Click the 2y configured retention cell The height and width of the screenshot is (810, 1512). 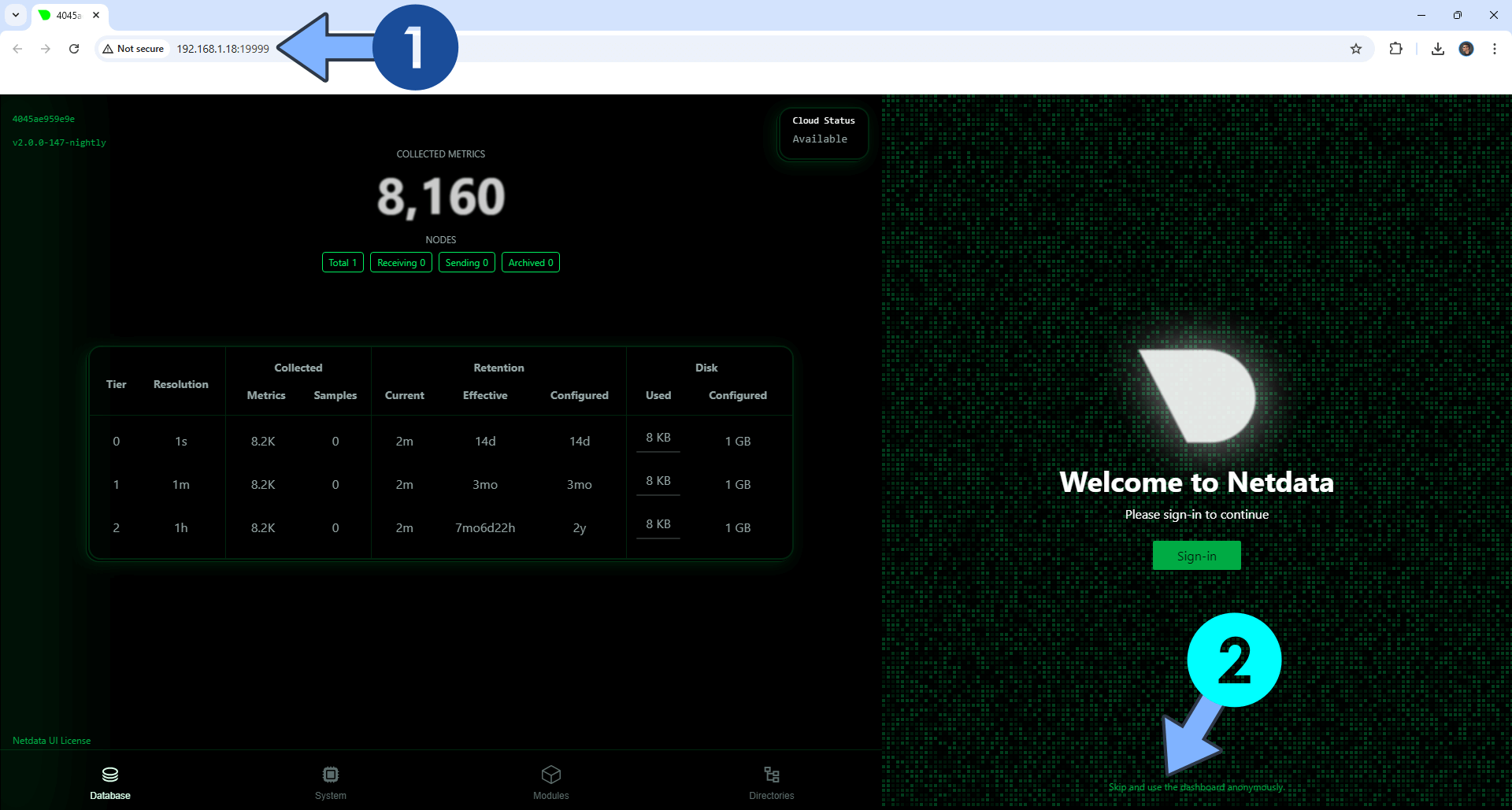tap(580, 527)
